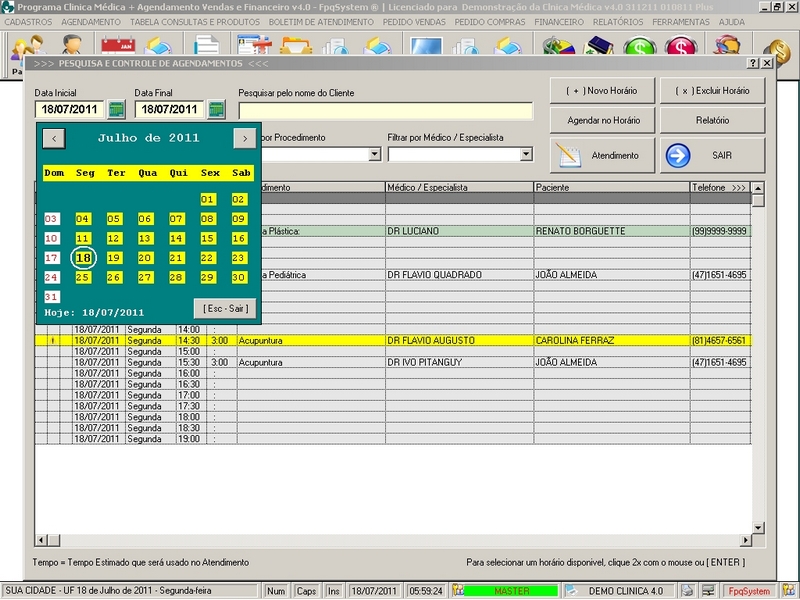Image resolution: width=800 pixels, height=600 pixels.
Task: Click the Esc - Sair calendar button
Action: (225, 308)
